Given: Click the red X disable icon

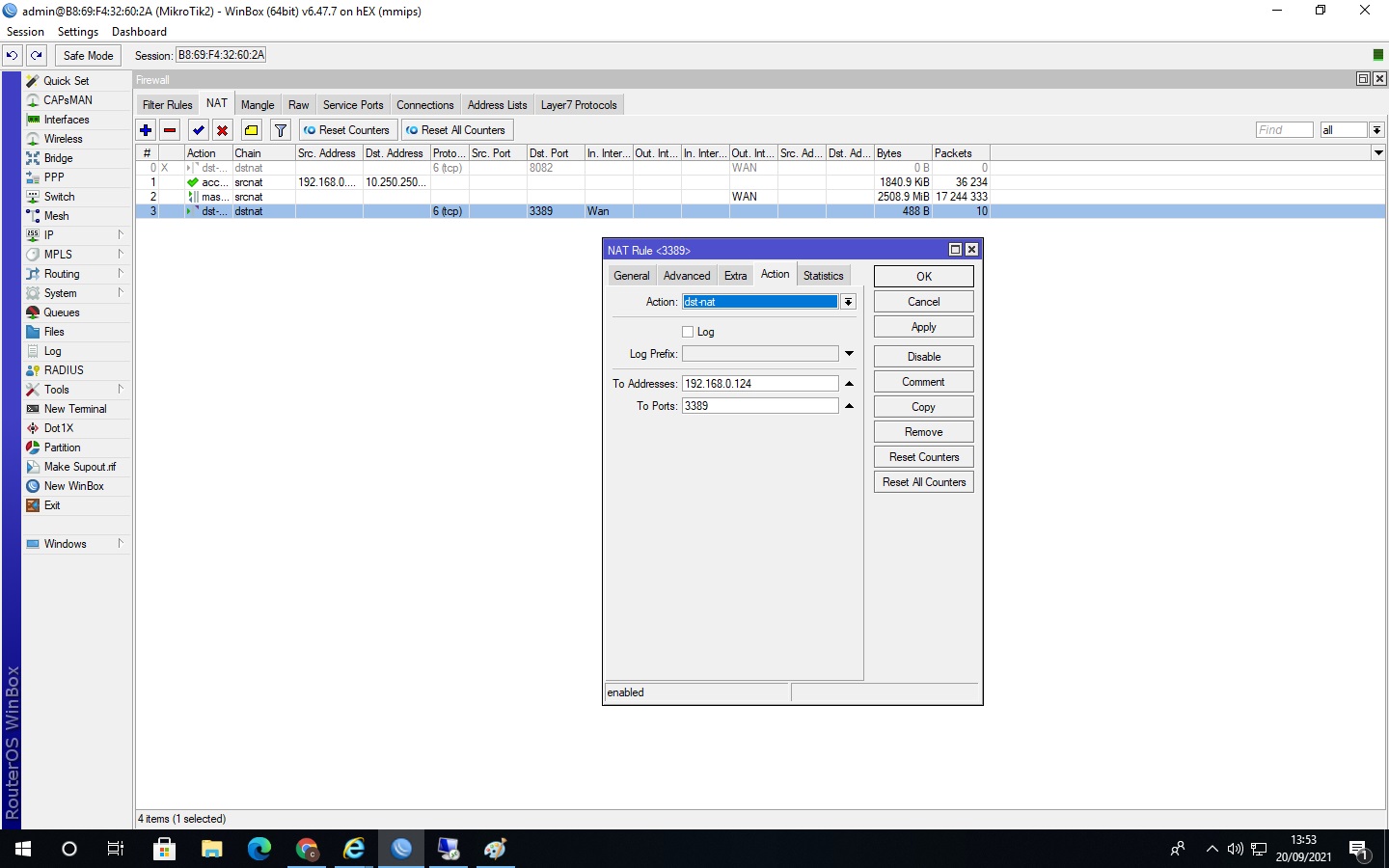Looking at the screenshot, I should tap(223, 130).
